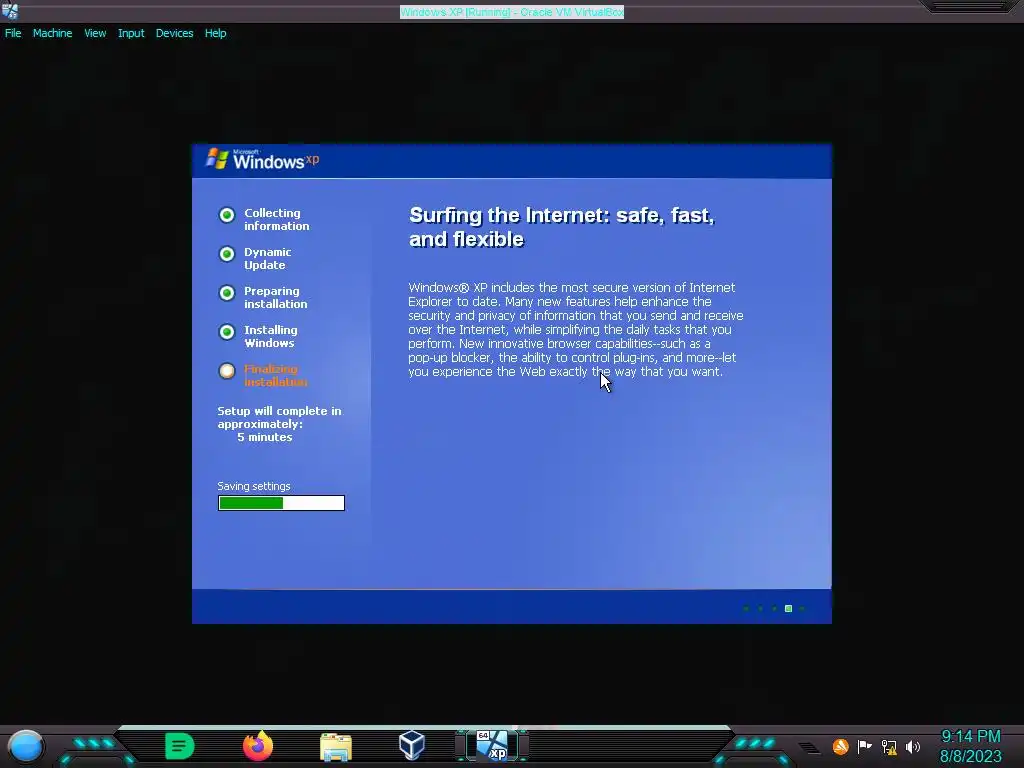The image size is (1024, 768).
Task: Open the Input menu
Action: click(131, 33)
